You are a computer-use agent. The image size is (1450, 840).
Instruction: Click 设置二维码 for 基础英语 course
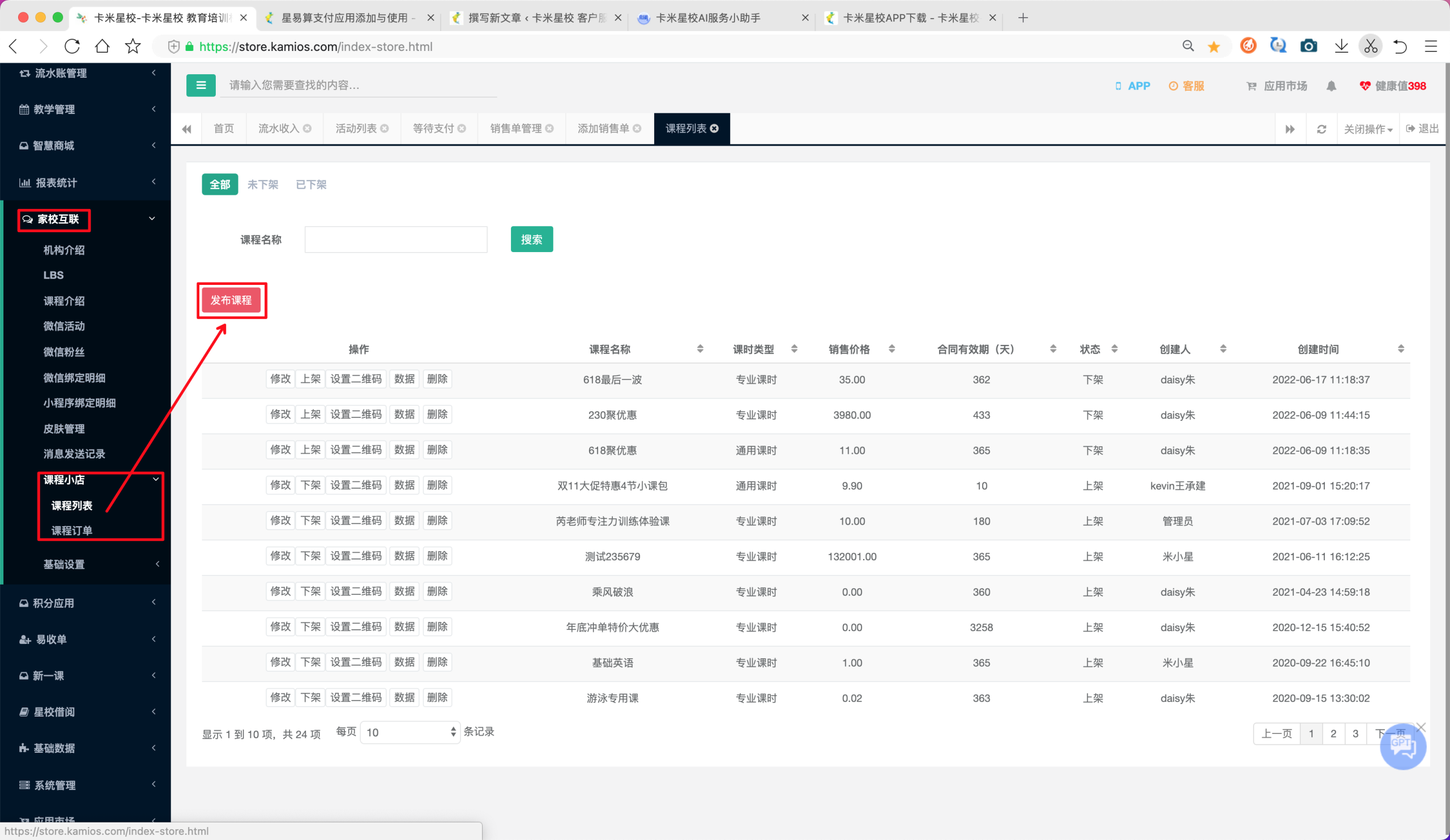tap(356, 662)
